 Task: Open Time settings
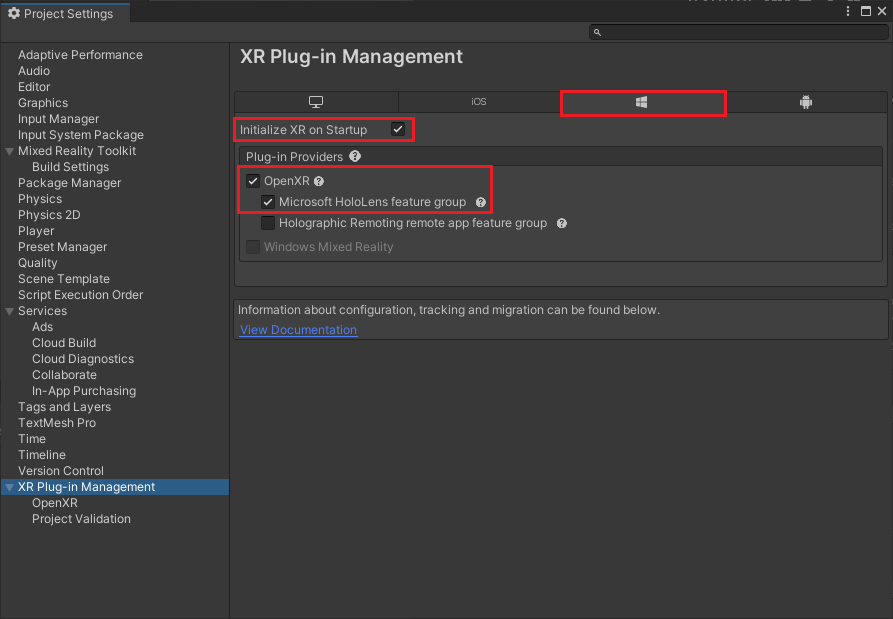click(32, 438)
